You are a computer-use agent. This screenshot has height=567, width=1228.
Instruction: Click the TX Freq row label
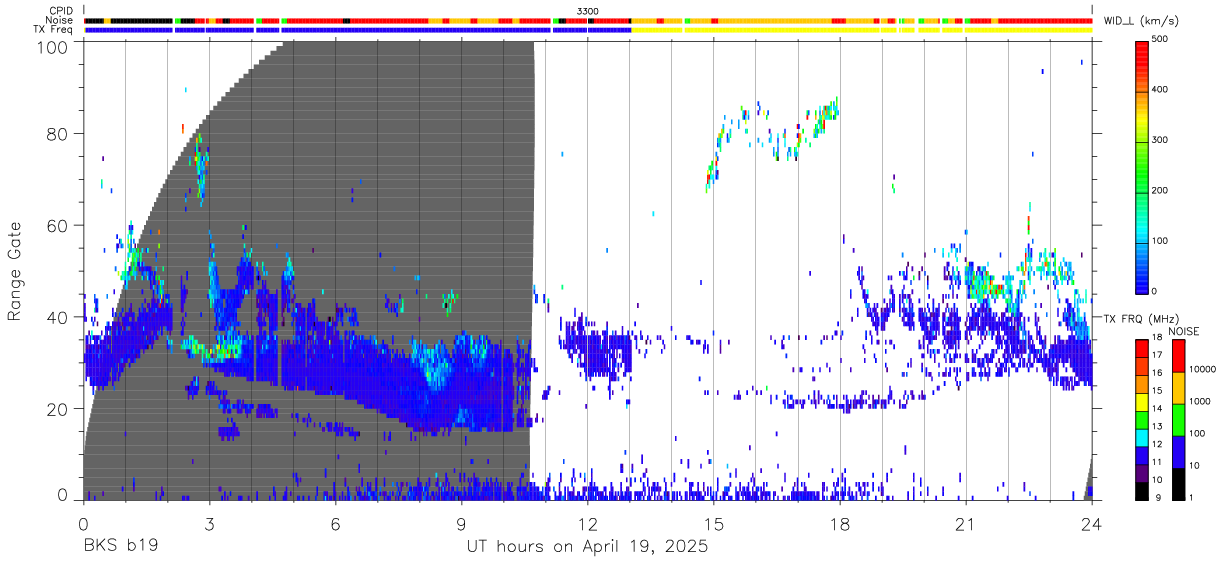(x=54, y=29)
